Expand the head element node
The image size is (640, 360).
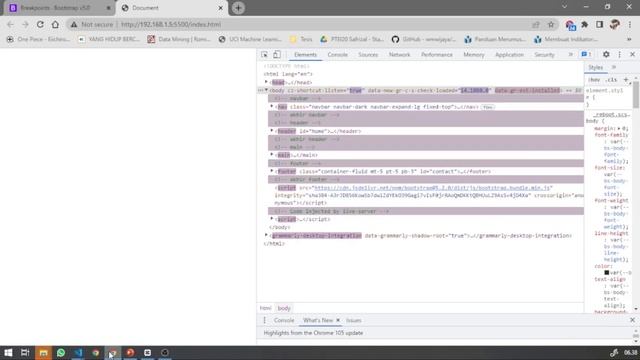click(x=267, y=82)
